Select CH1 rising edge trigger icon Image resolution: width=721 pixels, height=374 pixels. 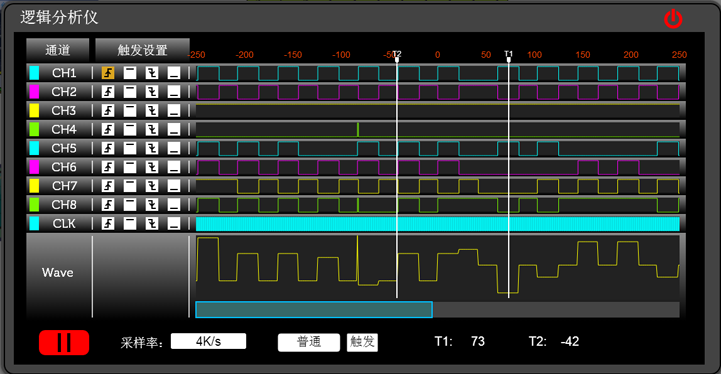[x=108, y=73]
